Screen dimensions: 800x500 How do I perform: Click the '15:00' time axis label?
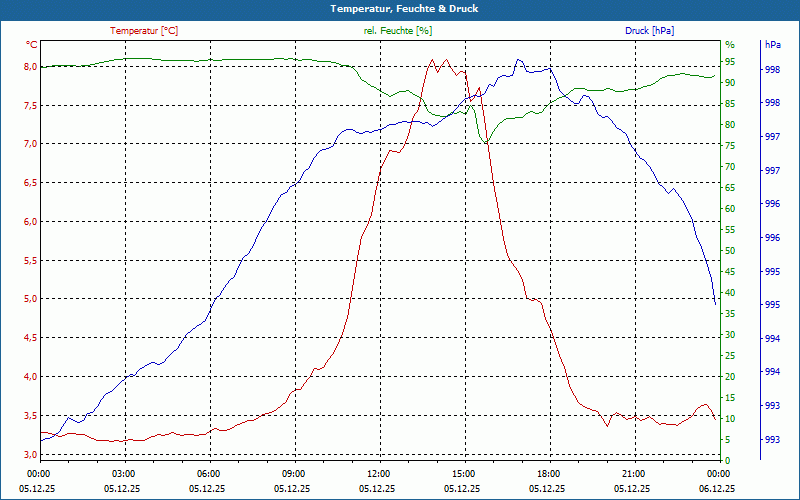[x=463, y=473]
